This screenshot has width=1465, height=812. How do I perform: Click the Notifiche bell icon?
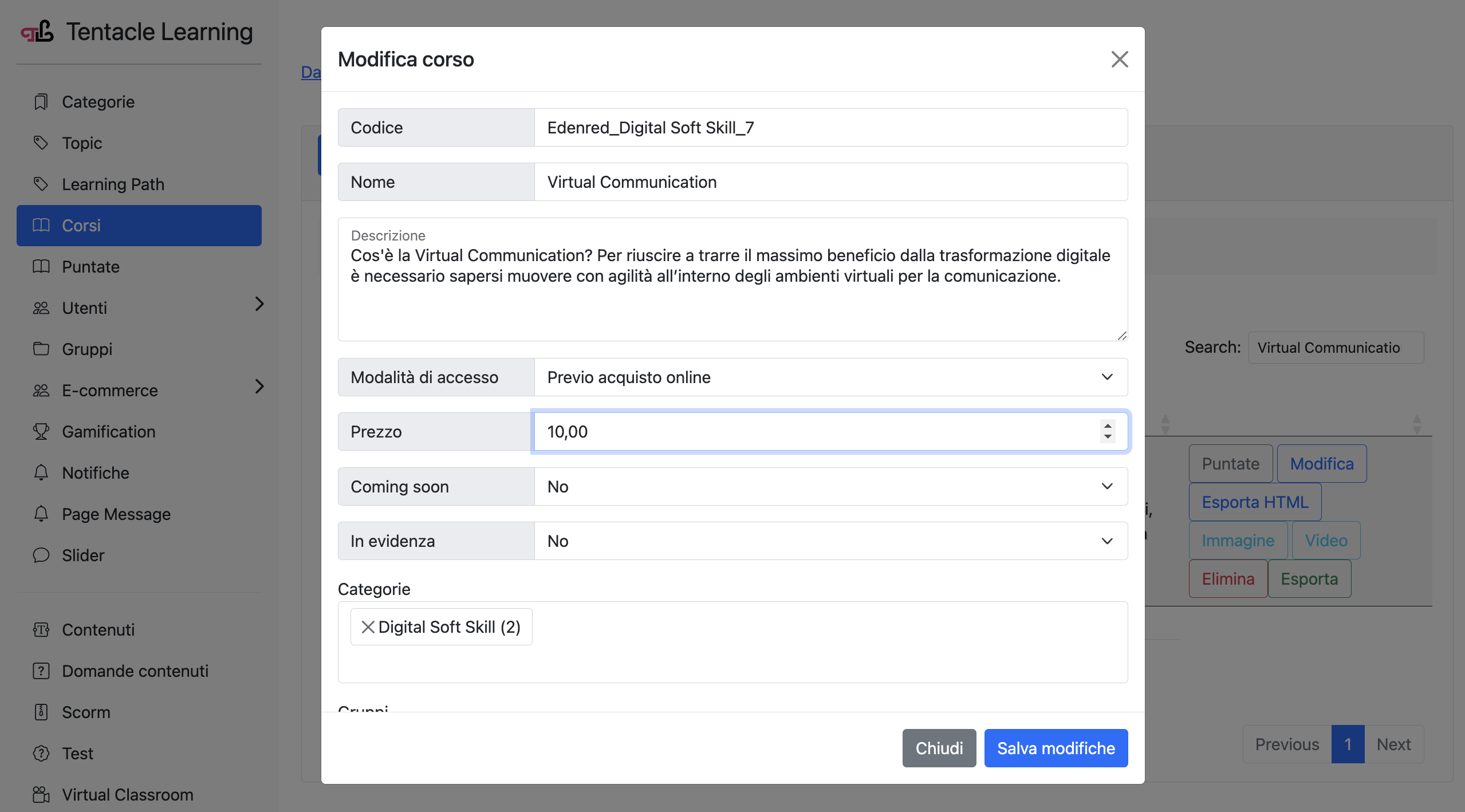pos(41,472)
